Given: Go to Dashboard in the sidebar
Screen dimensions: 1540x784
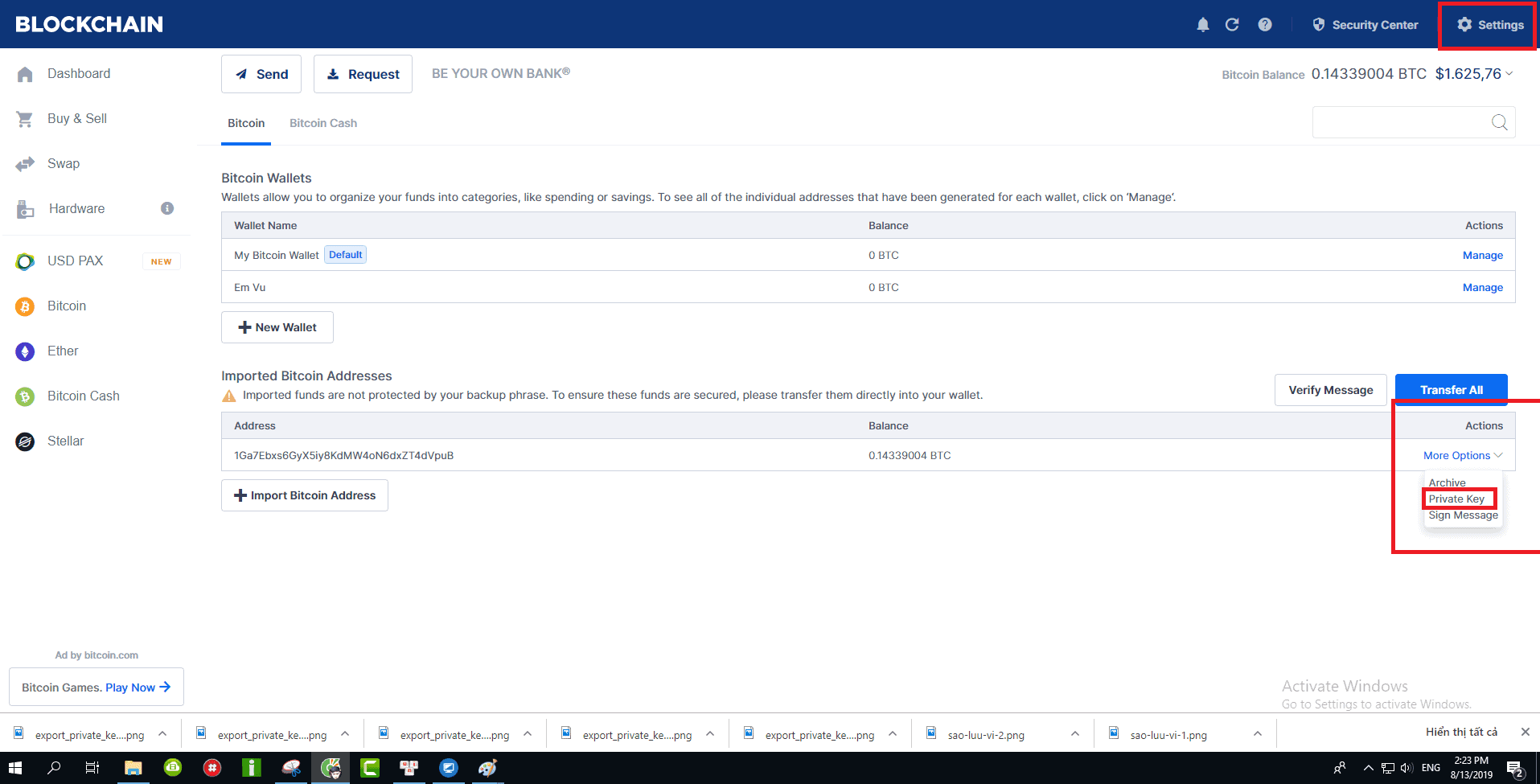Looking at the screenshot, I should (79, 73).
